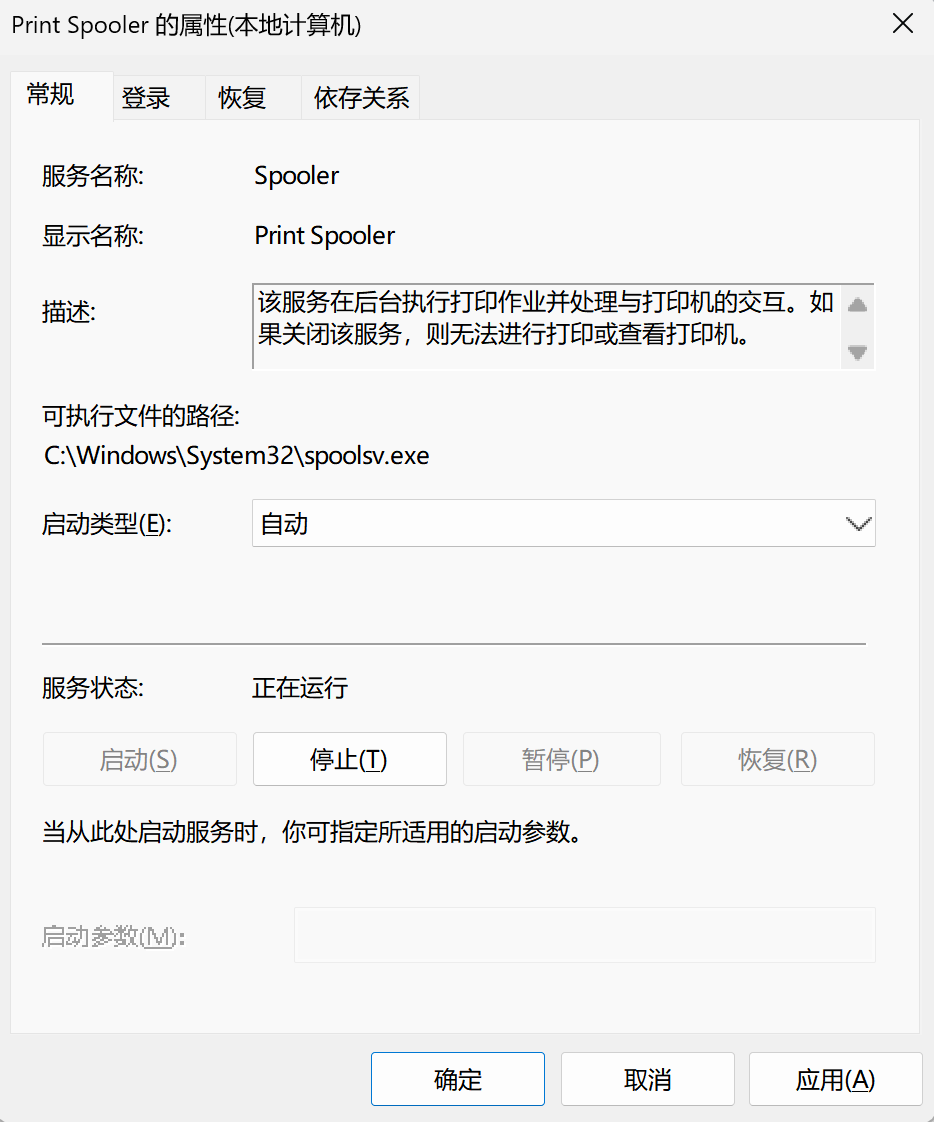This screenshot has height=1122, width=934.
Task: Close the Print Spooler properties dialog
Action: 903,24
